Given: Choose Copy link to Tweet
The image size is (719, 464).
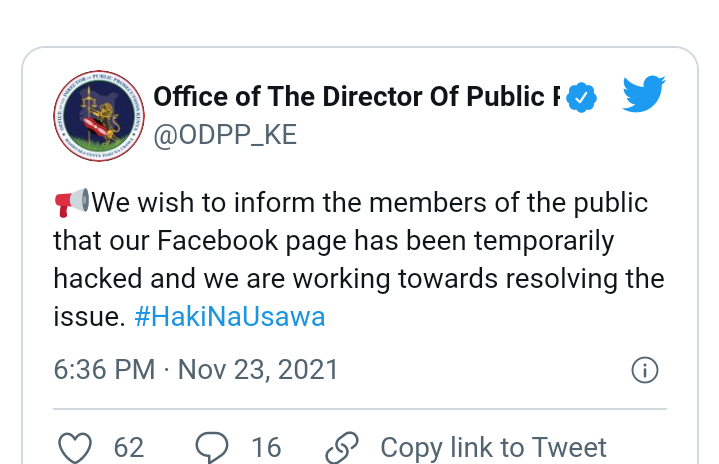Looking at the screenshot, I should 493,447.
